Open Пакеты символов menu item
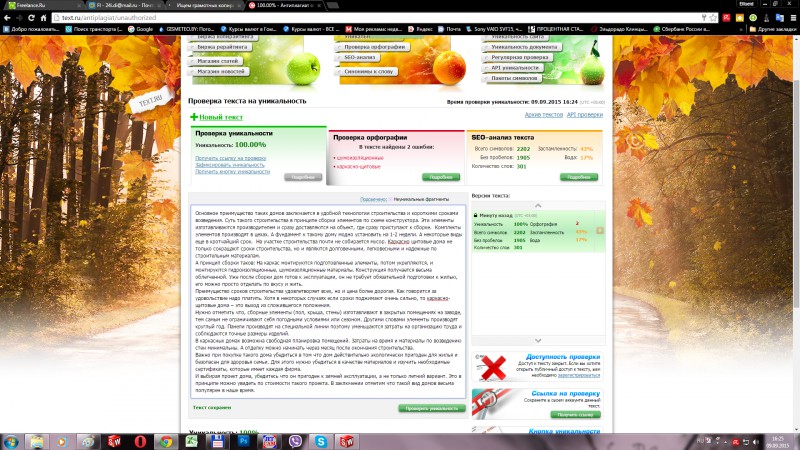The width and height of the screenshot is (800, 450). [514, 78]
